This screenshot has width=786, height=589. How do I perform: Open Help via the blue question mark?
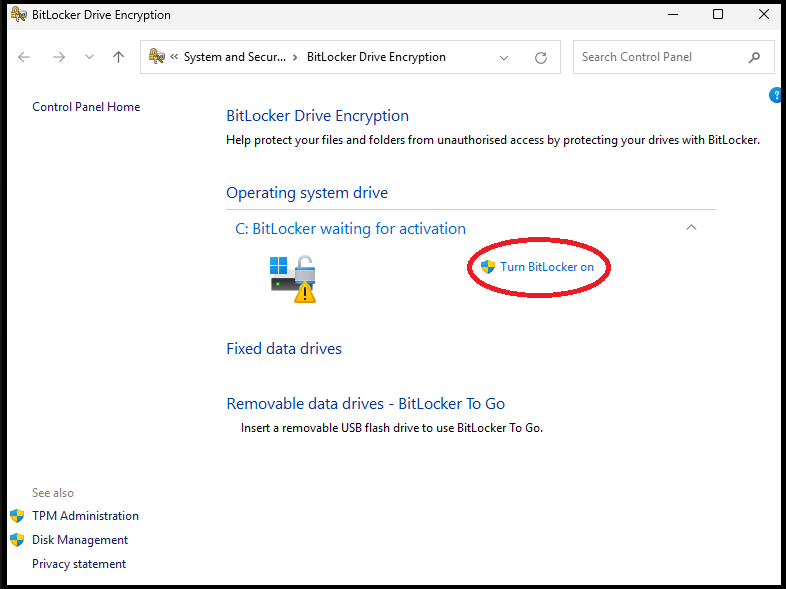[776, 95]
